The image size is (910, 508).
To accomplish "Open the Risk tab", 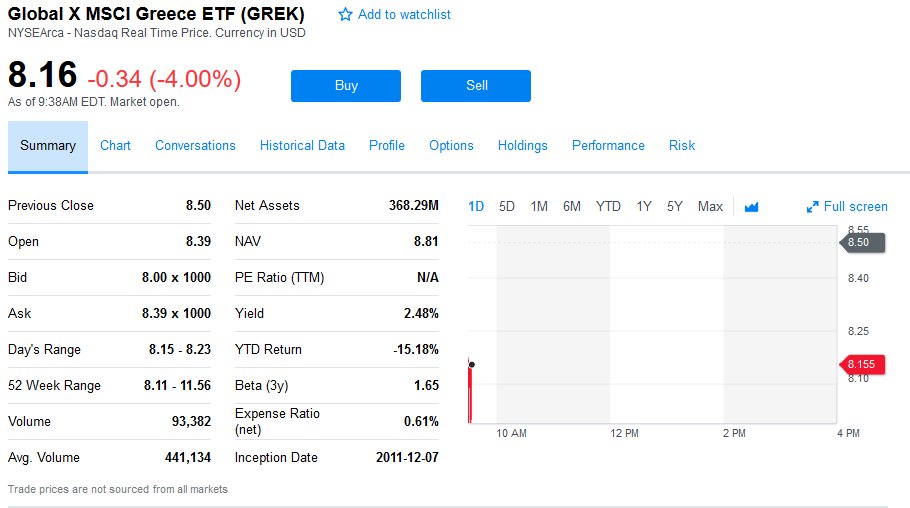I will [682, 146].
